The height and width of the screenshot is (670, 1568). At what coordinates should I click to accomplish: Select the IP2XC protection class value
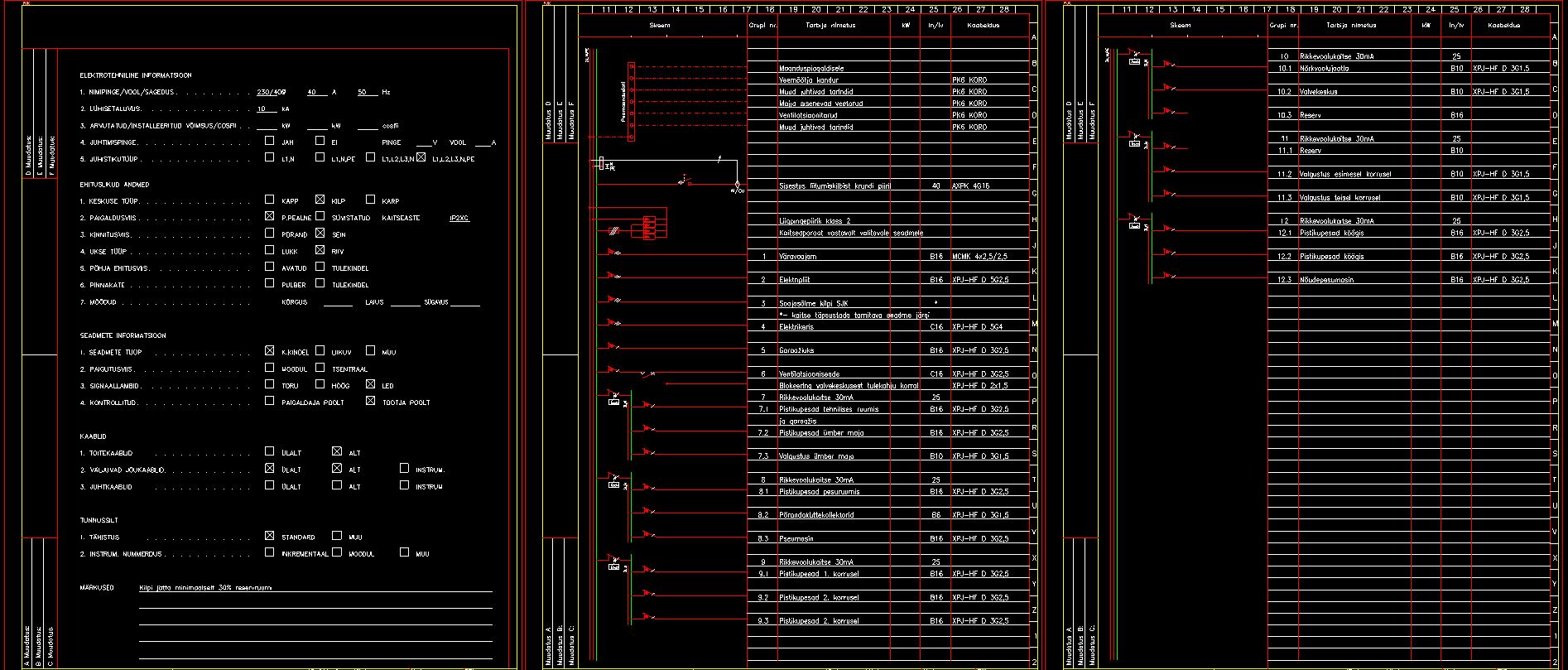(x=458, y=218)
